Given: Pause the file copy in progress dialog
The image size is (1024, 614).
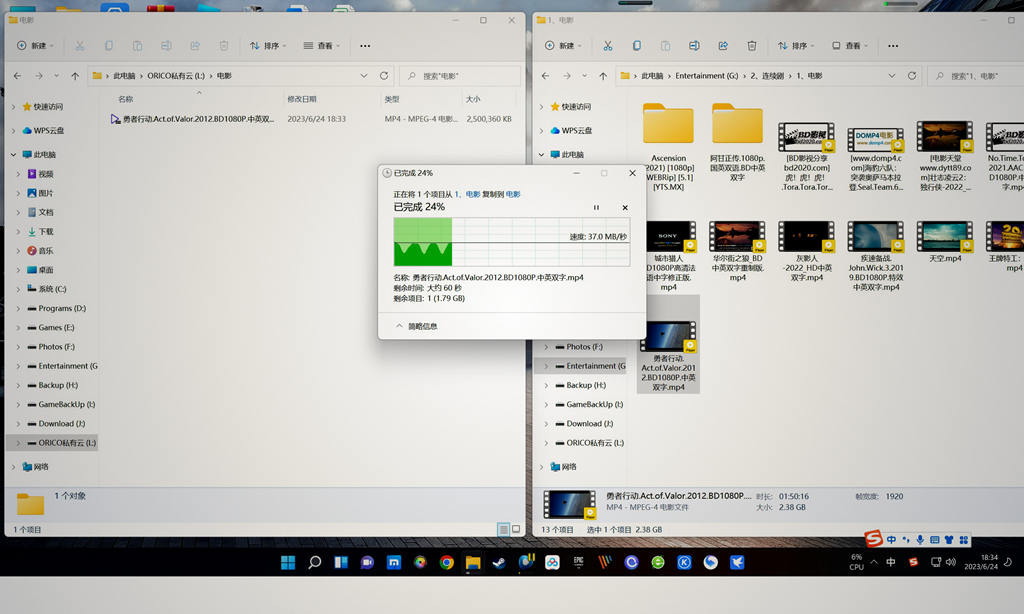Looking at the screenshot, I should click(596, 207).
